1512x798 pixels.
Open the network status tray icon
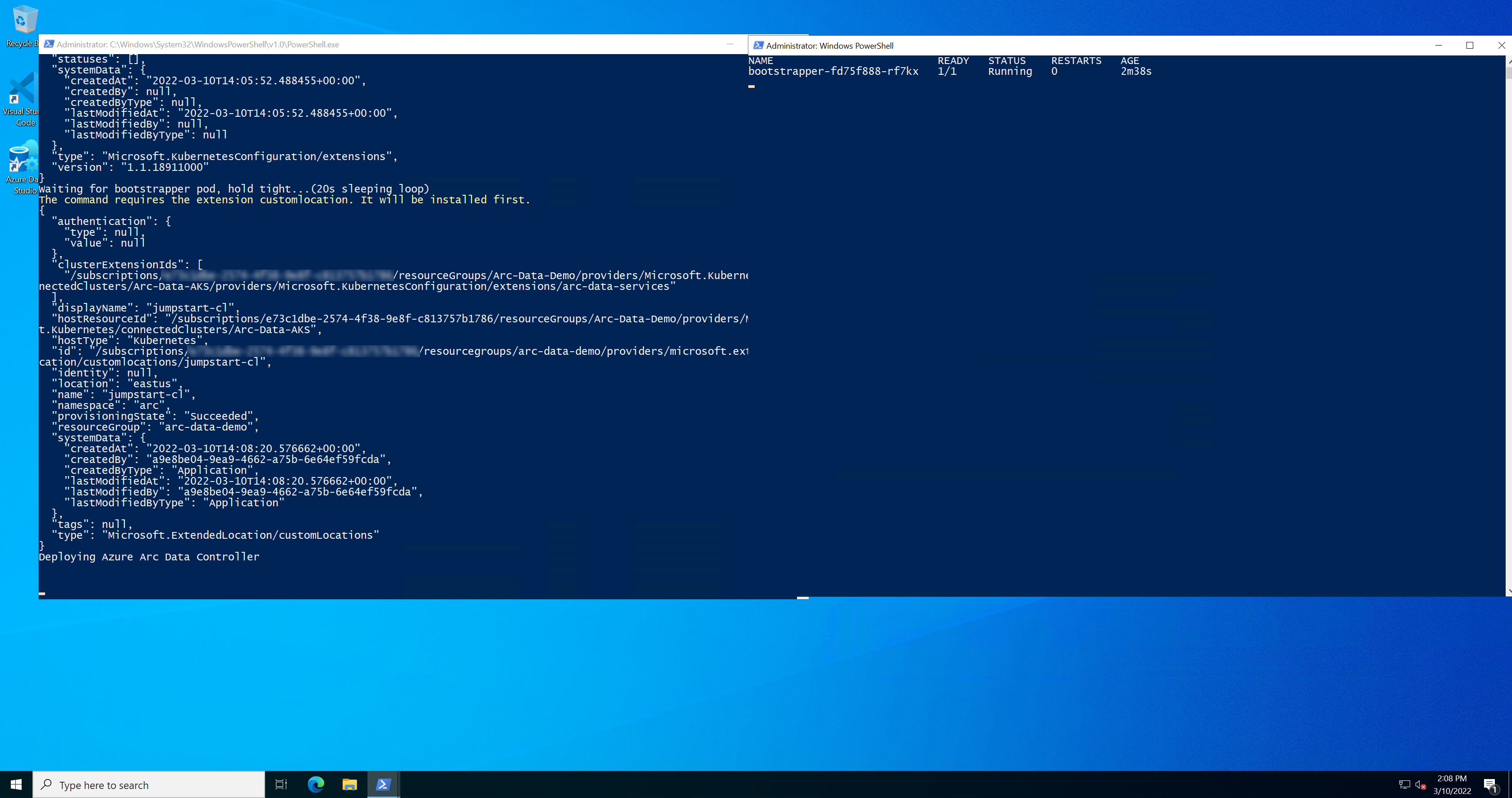[x=1405, y=784]
